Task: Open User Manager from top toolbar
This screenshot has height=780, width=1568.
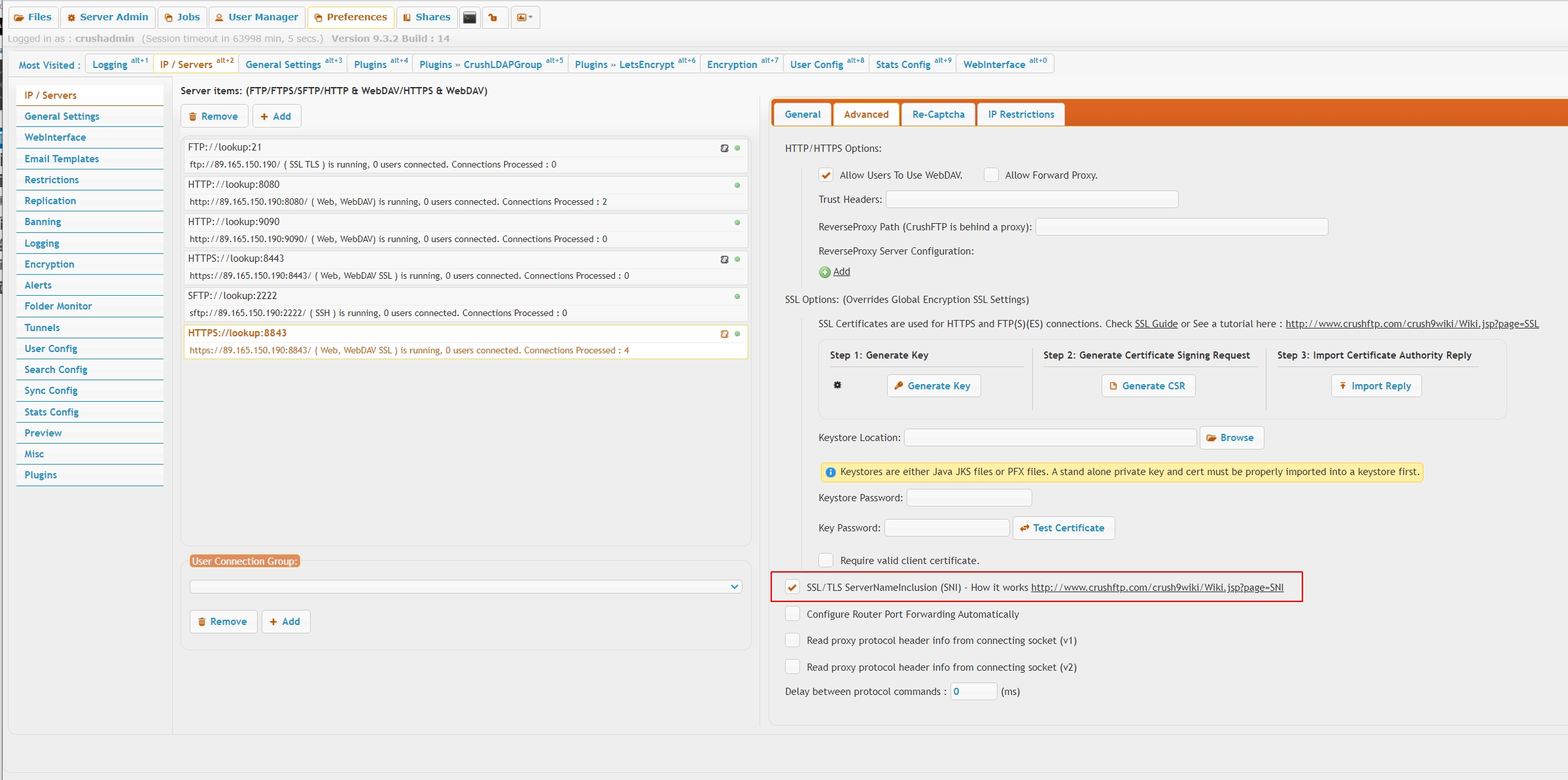Action: pyautogui.click(x=257, y=18)
